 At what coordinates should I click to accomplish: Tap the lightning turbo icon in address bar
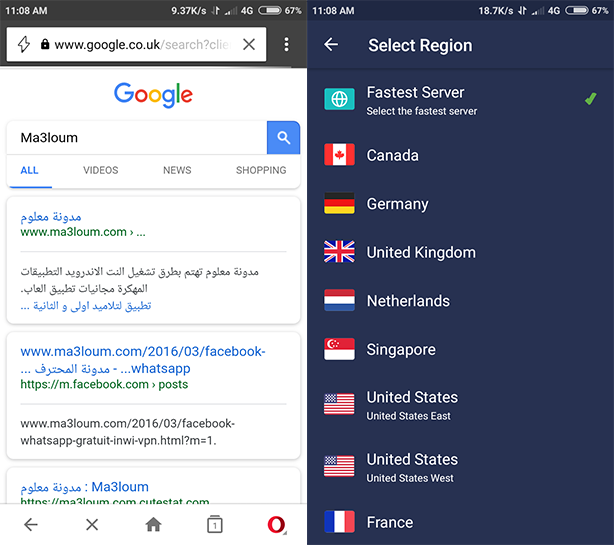(24, 44)
